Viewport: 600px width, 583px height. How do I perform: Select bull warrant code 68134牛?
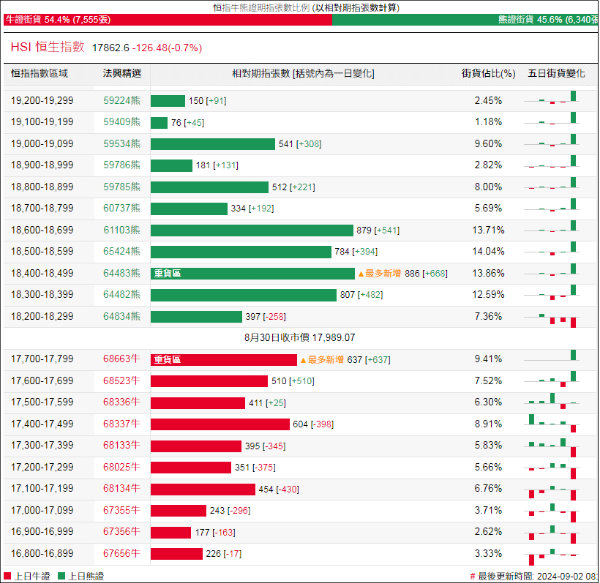pyautogui.click(x=122, y=489)
